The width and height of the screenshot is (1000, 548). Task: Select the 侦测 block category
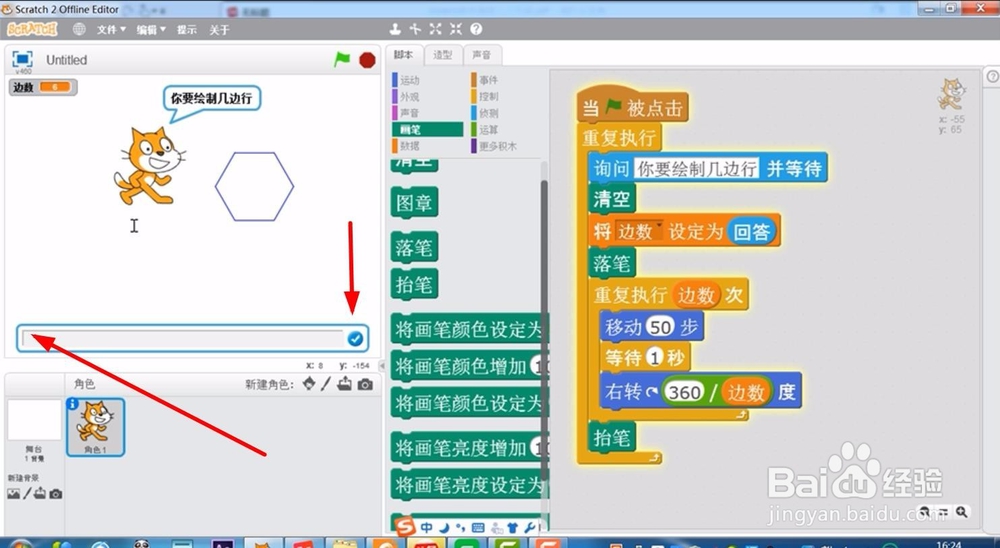point(505,113)
